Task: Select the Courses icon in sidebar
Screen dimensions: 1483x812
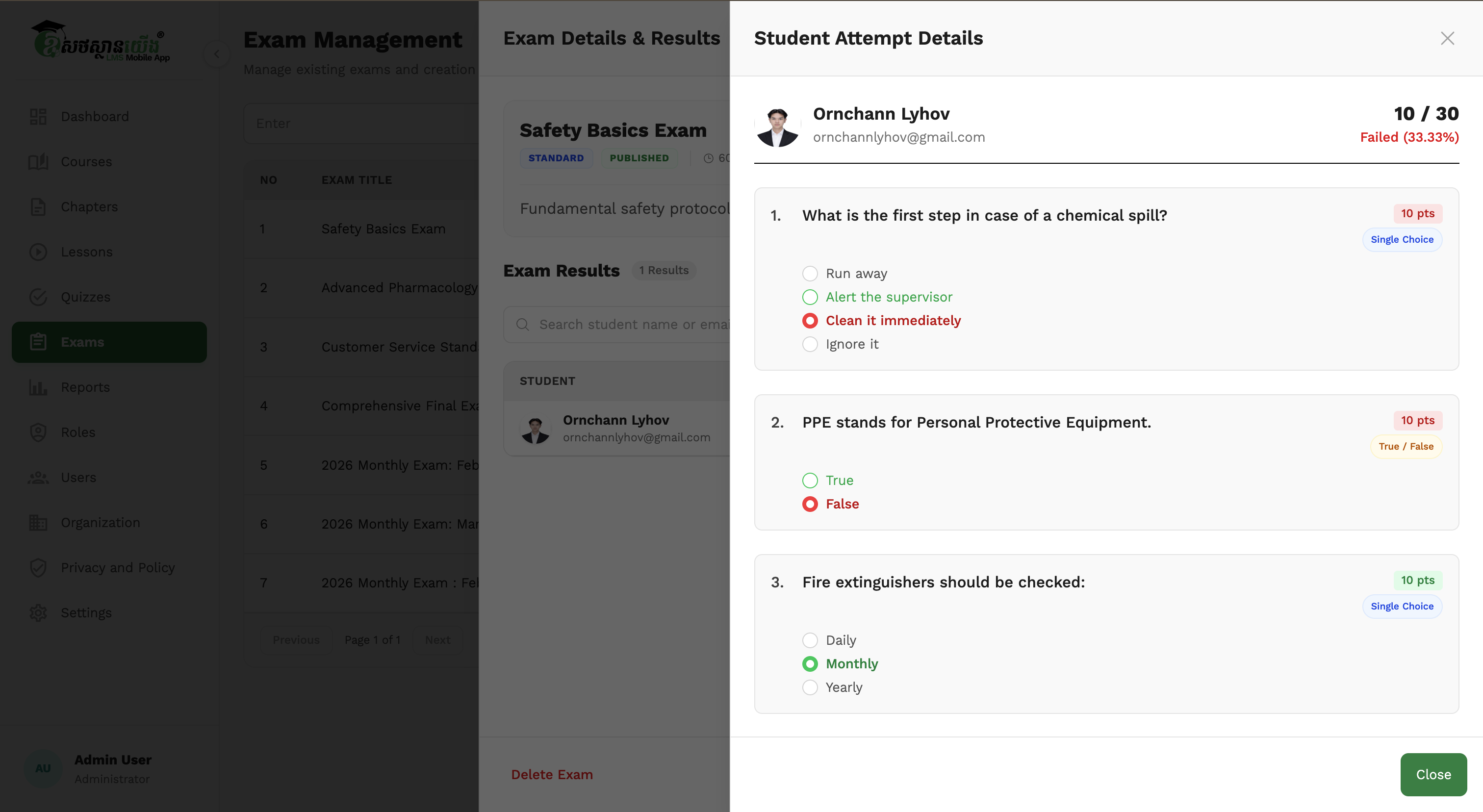Action: [38, 162]
